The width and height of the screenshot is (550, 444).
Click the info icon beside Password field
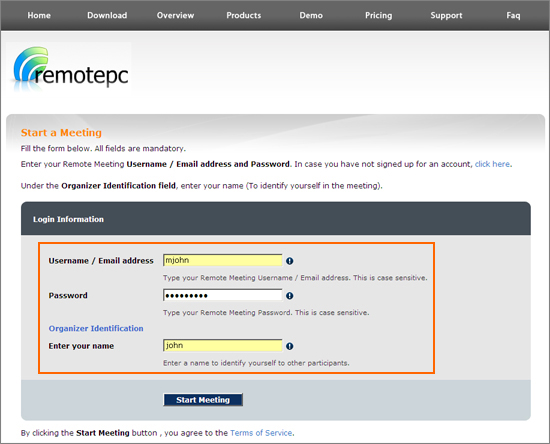tap(289, 296)
